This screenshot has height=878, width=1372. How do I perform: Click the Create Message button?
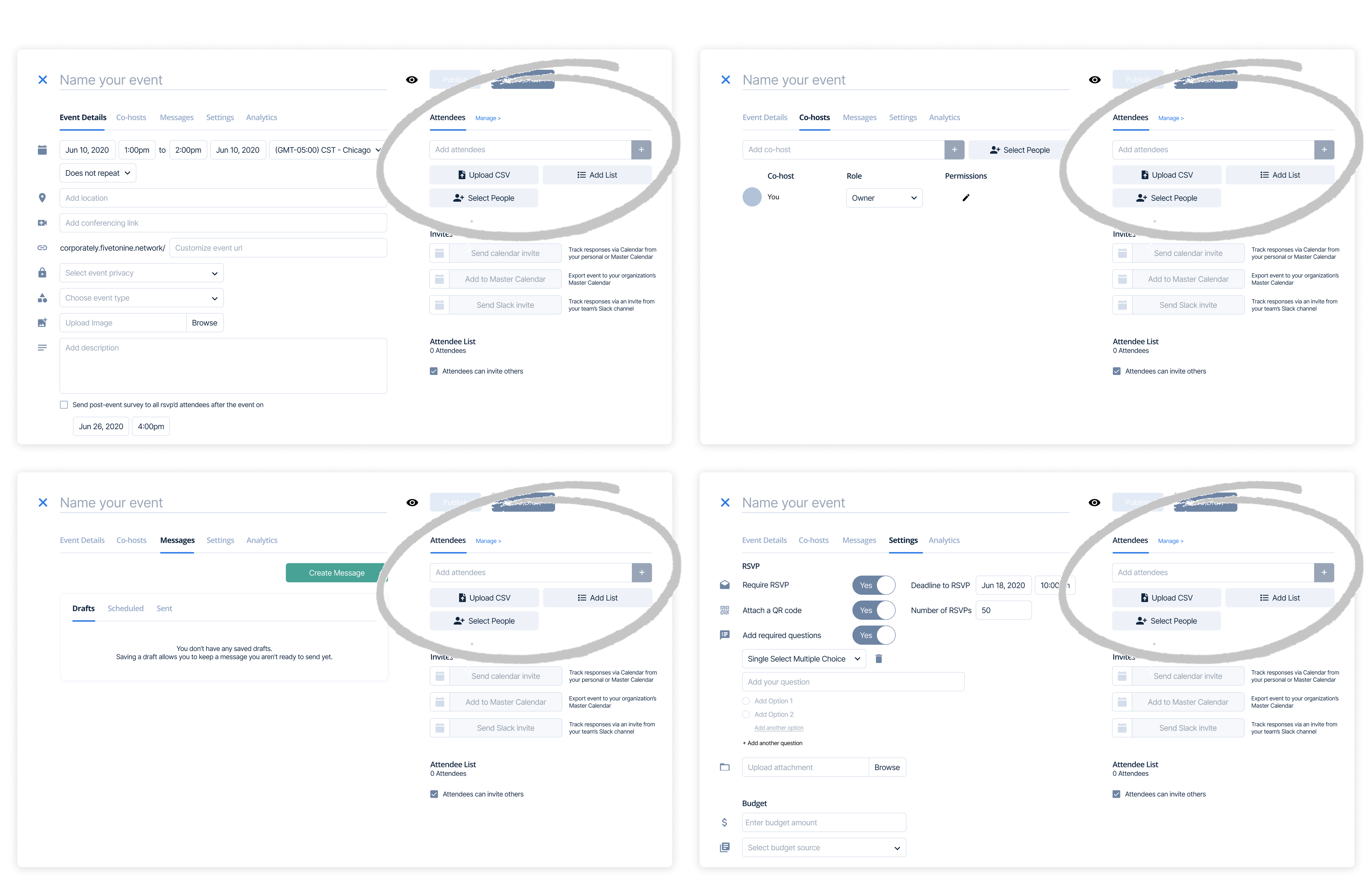(337, 573)
